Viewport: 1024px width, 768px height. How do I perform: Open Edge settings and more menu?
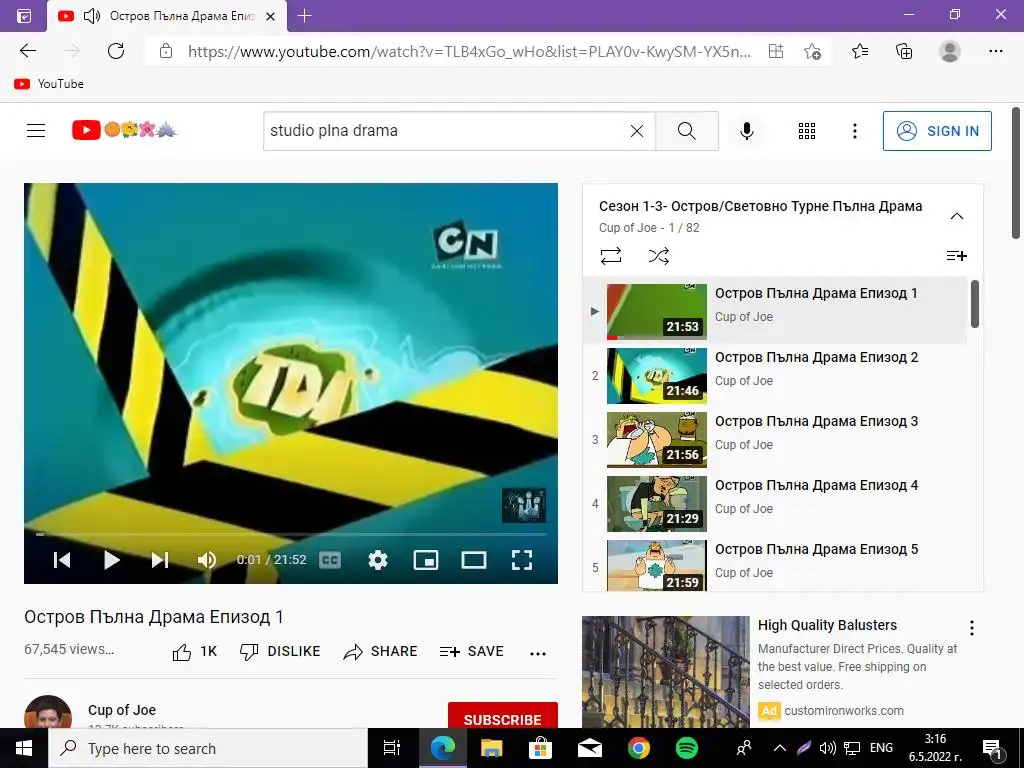click(995, 51)
